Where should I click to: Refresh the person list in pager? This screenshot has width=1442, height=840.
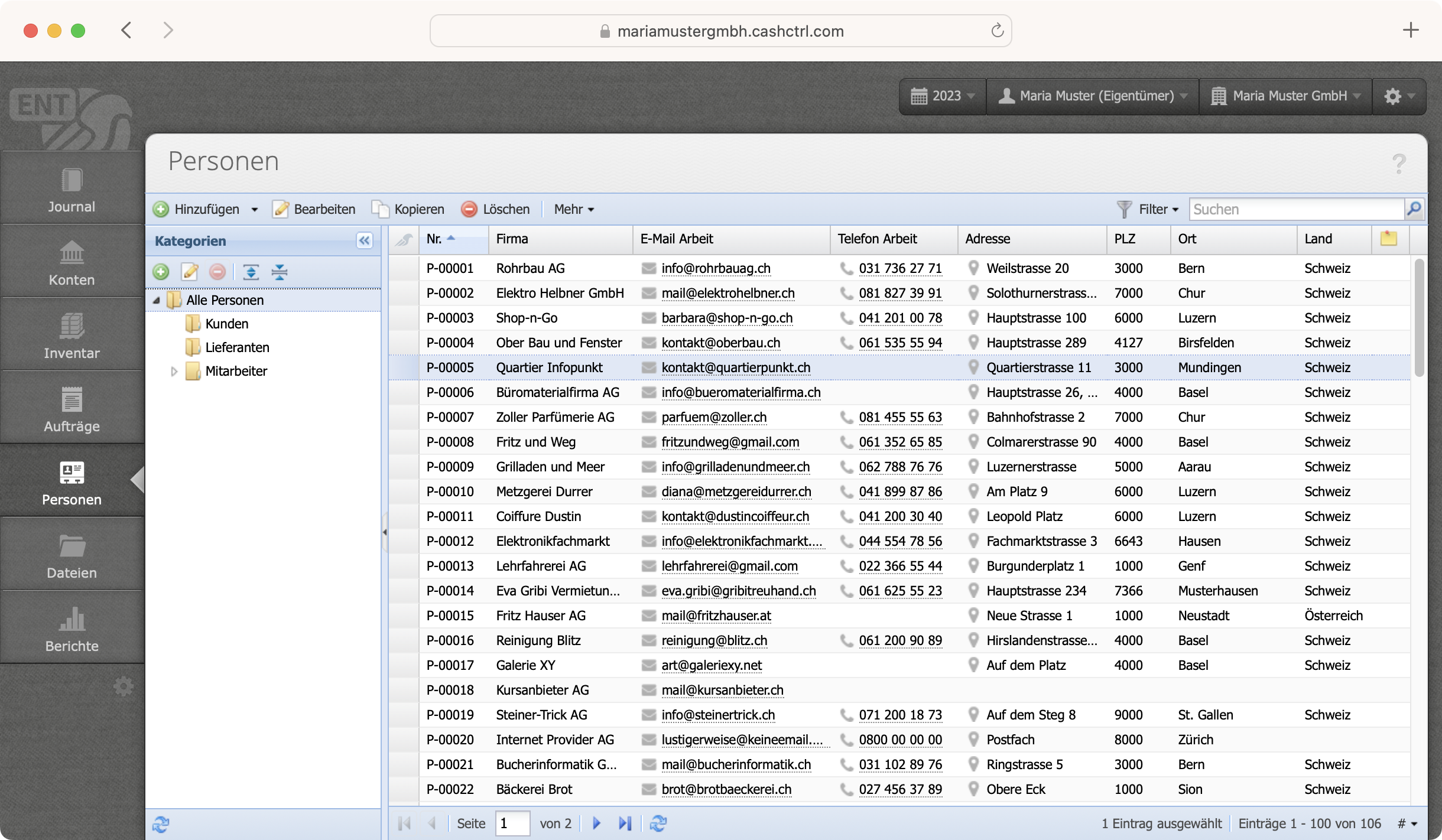pyautogui.click(x=658, y=823)
